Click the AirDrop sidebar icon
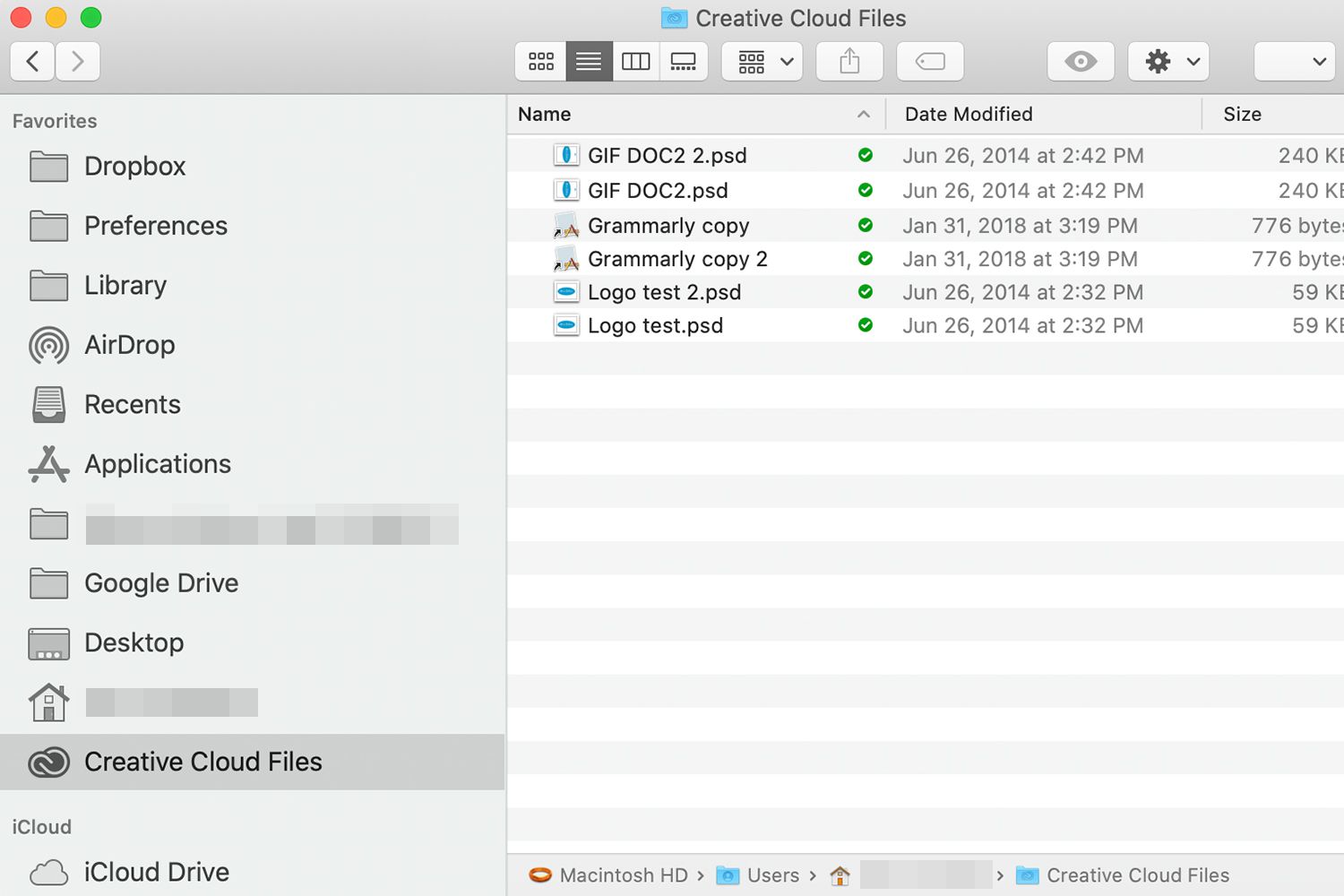The image size is (1344, 896). pos(48,345)
